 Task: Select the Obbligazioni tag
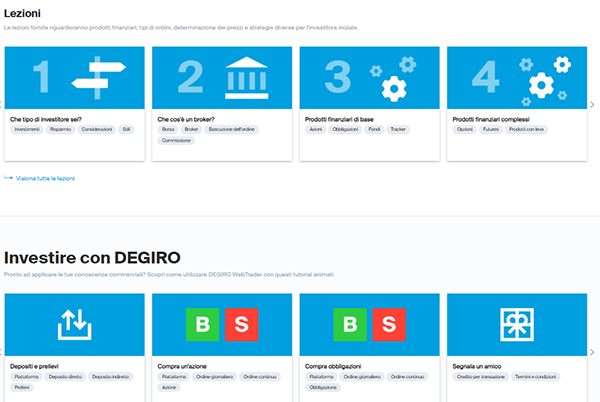pyautogui.click(x=345, y=129)
